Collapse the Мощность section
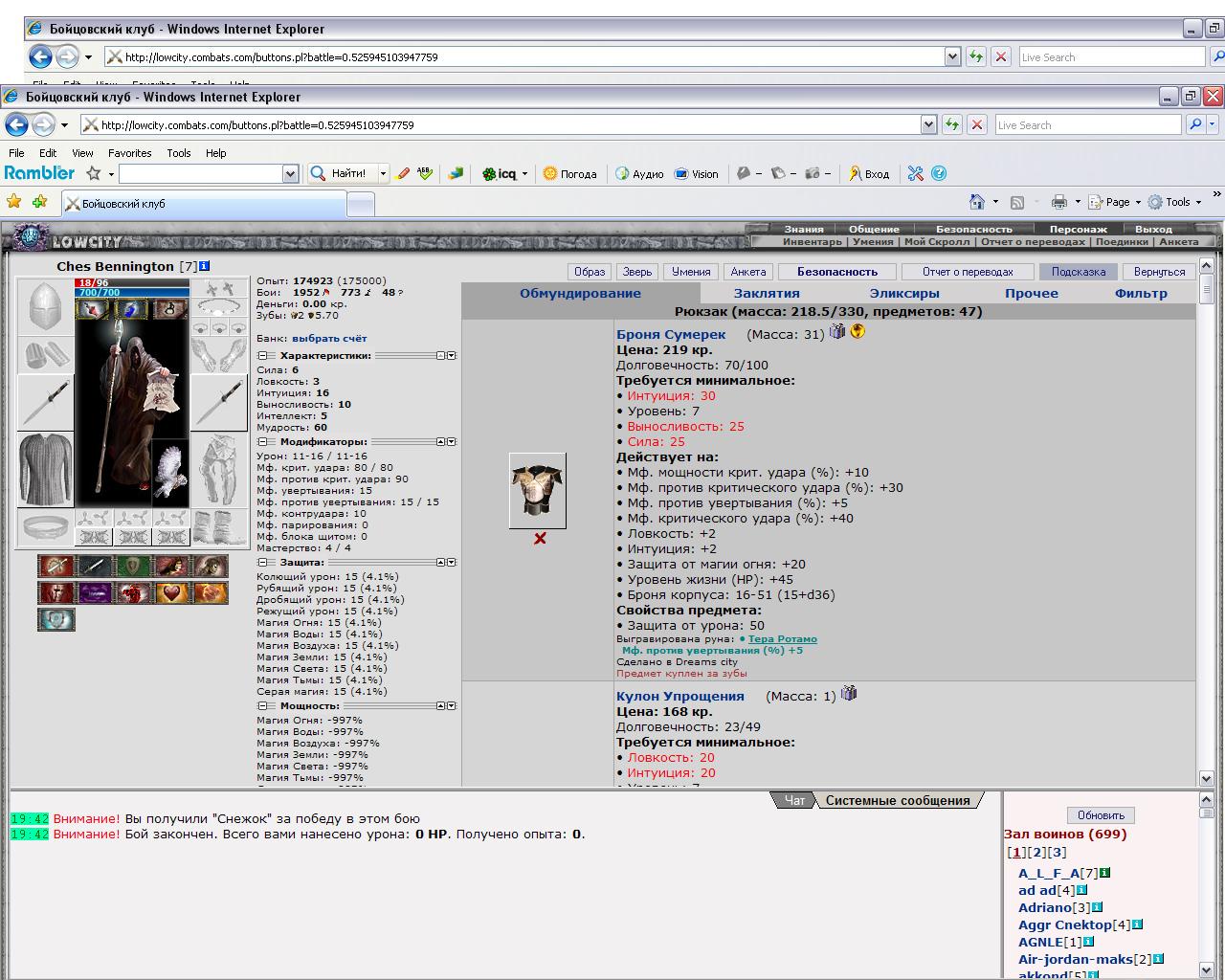 tap(262, 706)
